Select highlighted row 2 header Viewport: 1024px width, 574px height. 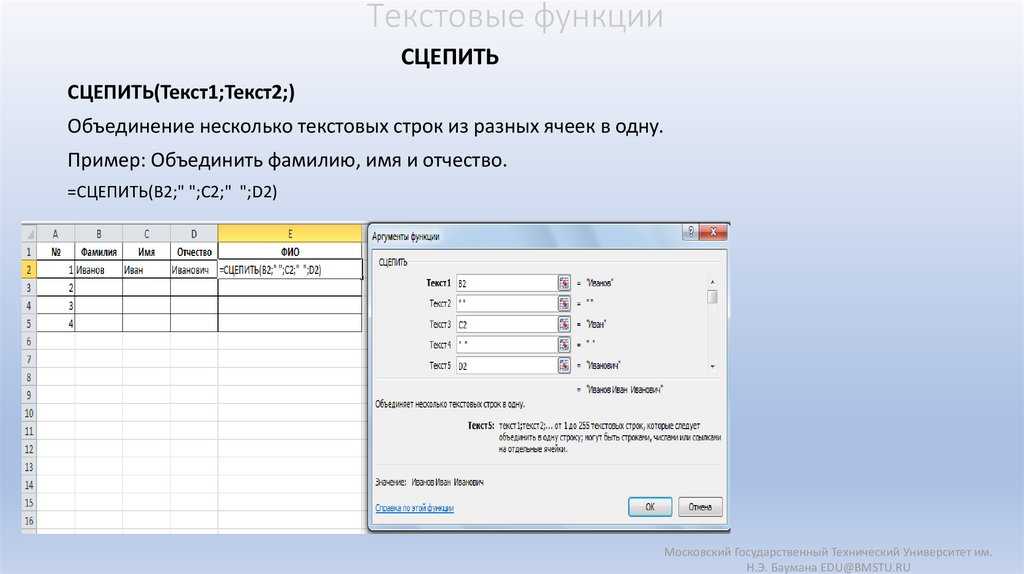click(29, 269)
